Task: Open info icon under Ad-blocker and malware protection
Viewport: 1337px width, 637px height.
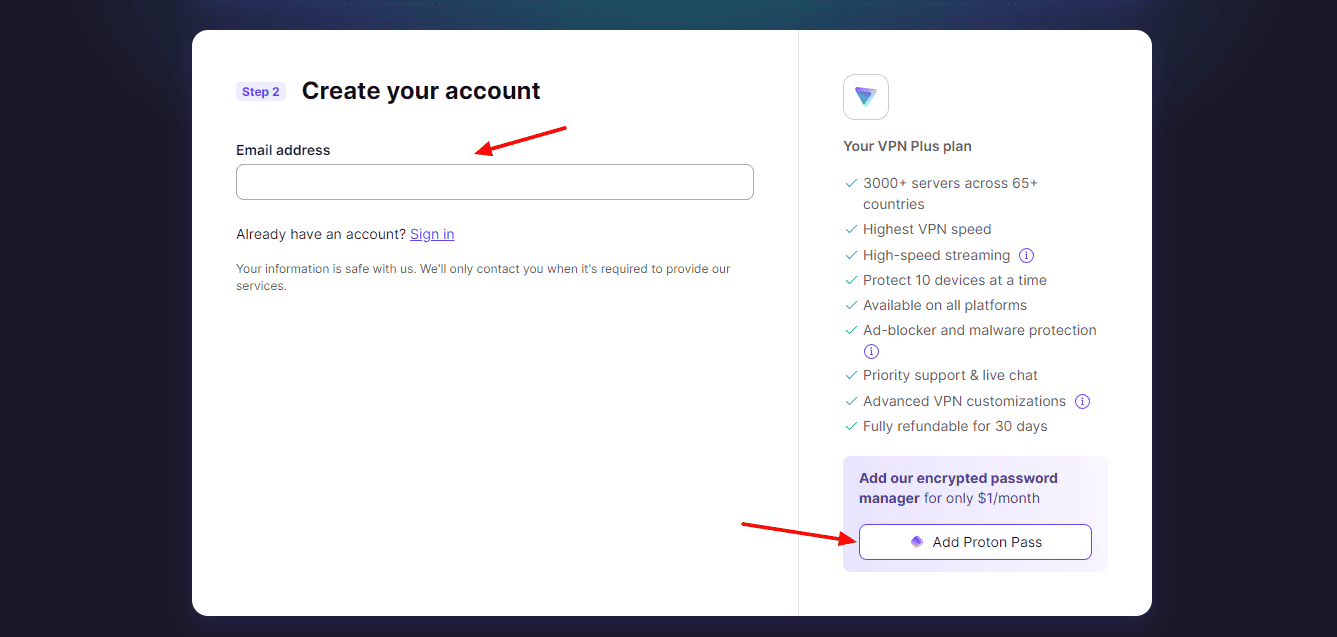Action: tap(871, 351)
